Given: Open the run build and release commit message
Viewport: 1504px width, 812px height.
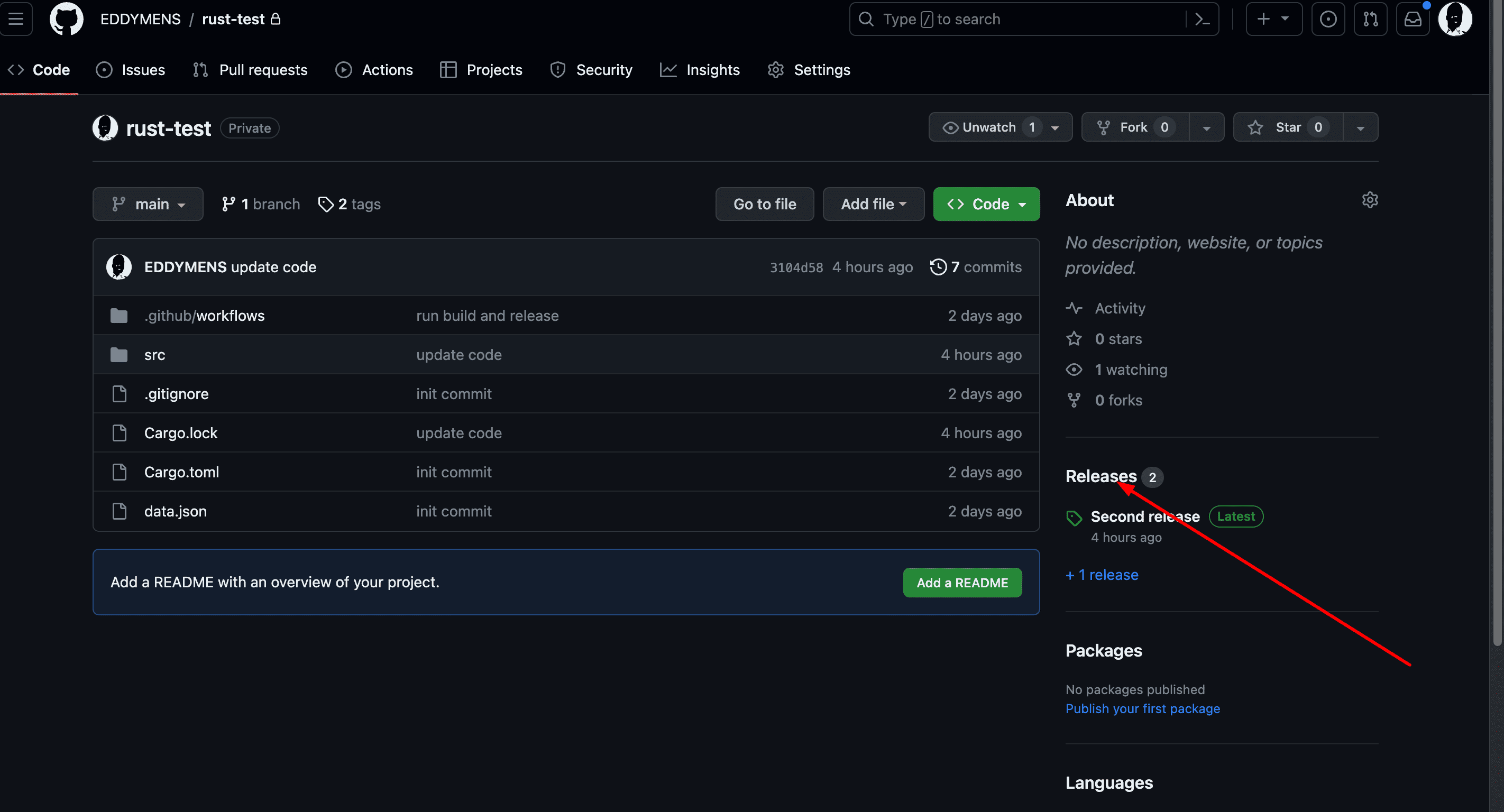Looking at the screenshot, I should 487,316.
